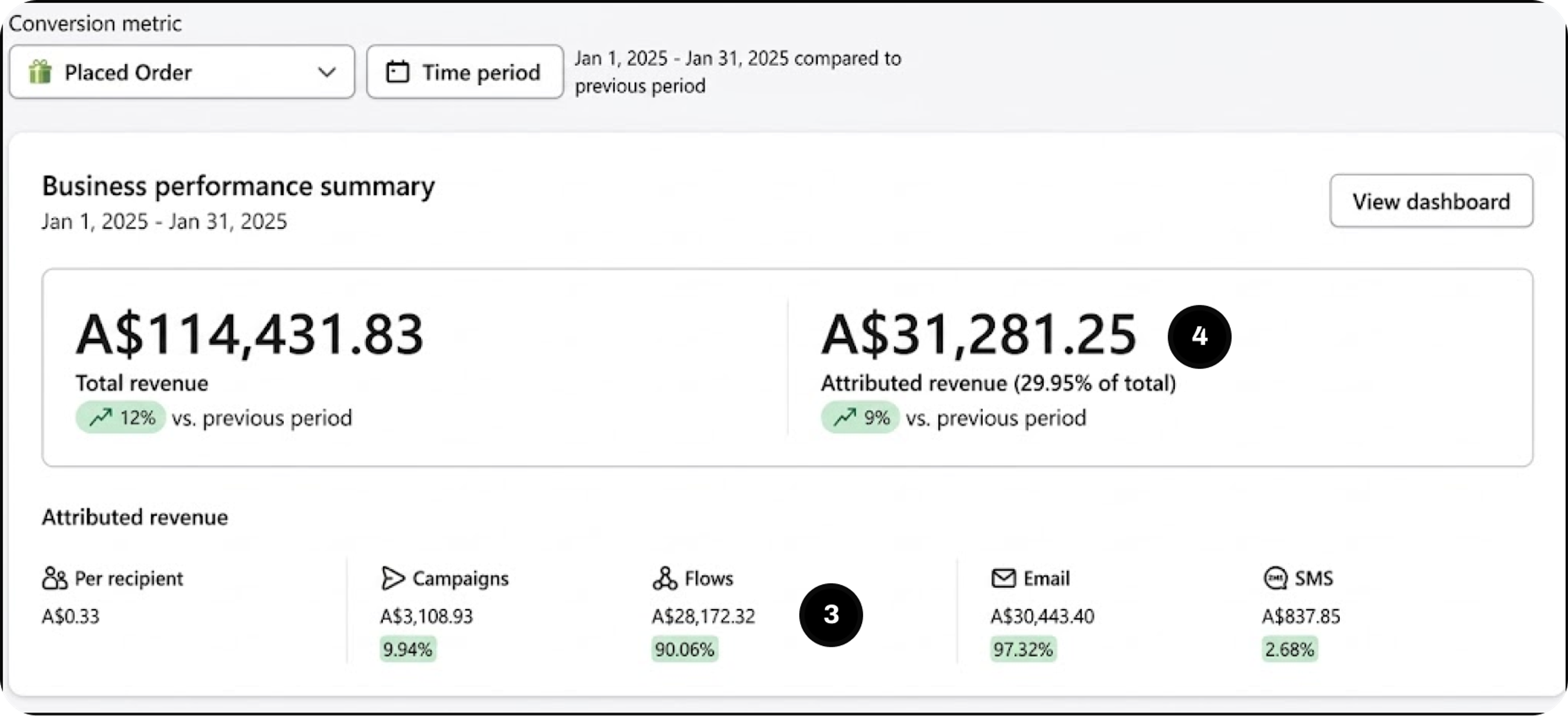
Task: Click the SMS speech bubble icon
Action: 1275,578
